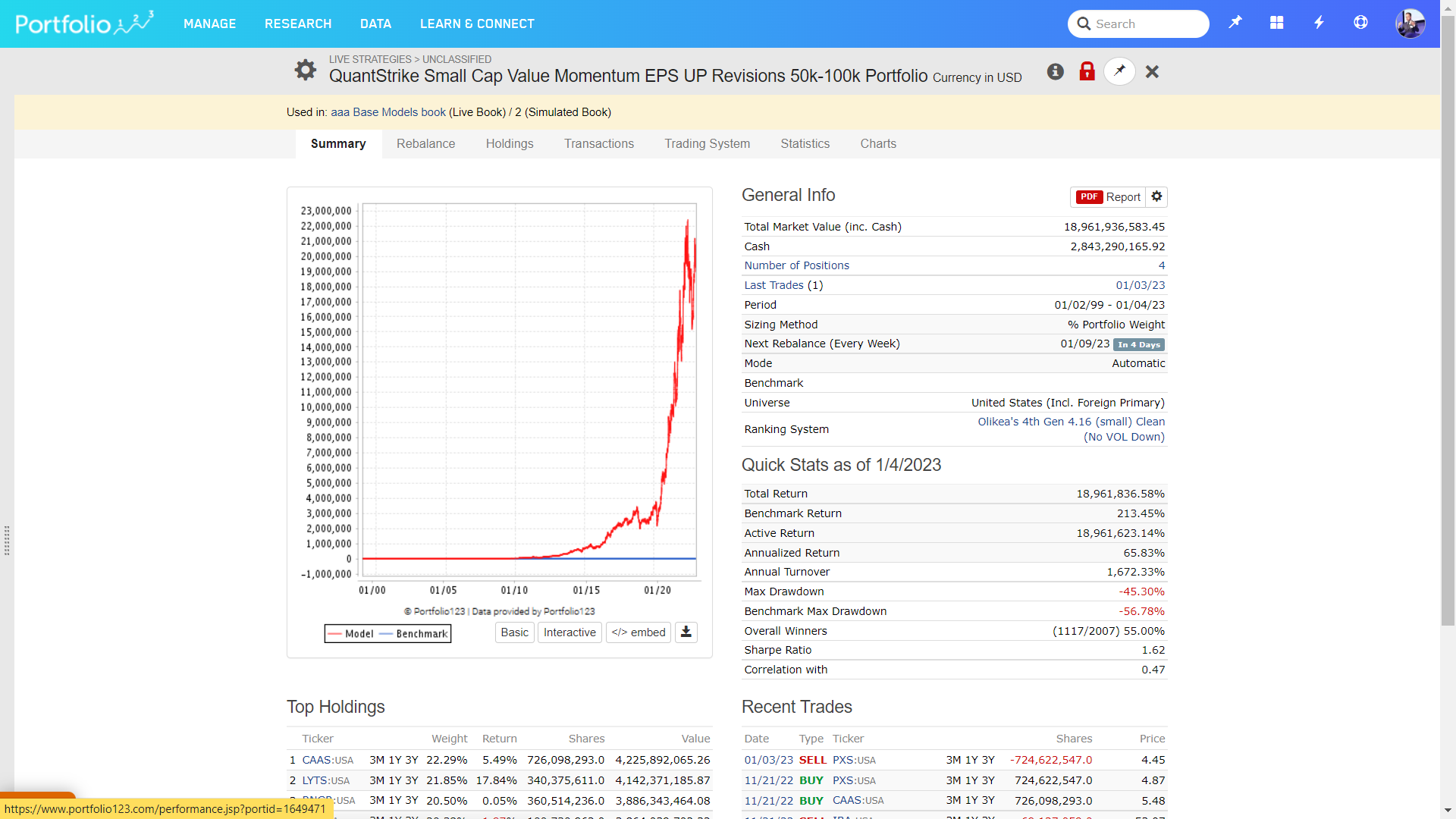This screenshot has height=819, width=1456.
Task: Click into the Search field
Action: pyautogui.click(x=1138, y=24)
